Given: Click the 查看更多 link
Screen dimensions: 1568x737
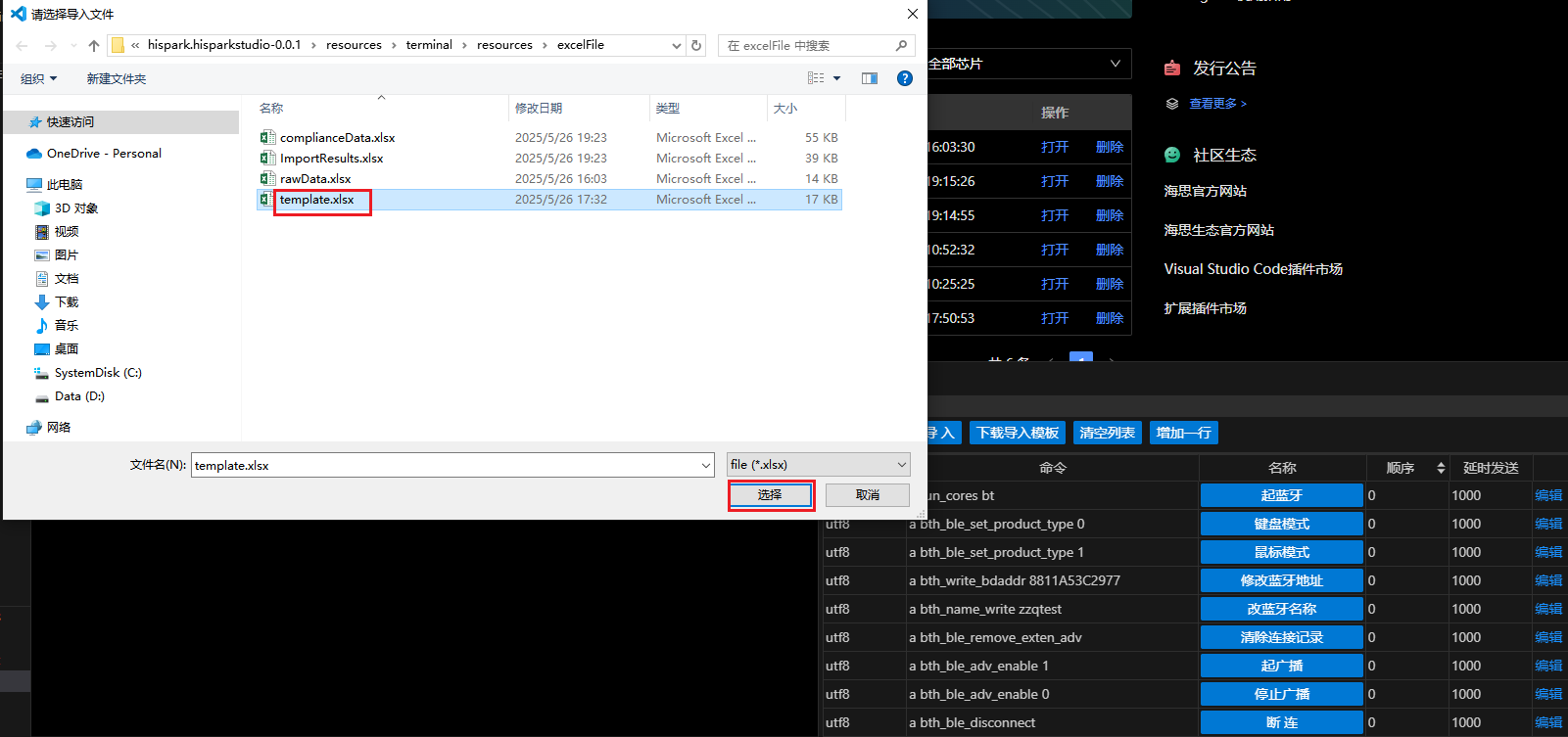Looking at the screenshot, I should pyautogui.click(x=1217, y=104).
